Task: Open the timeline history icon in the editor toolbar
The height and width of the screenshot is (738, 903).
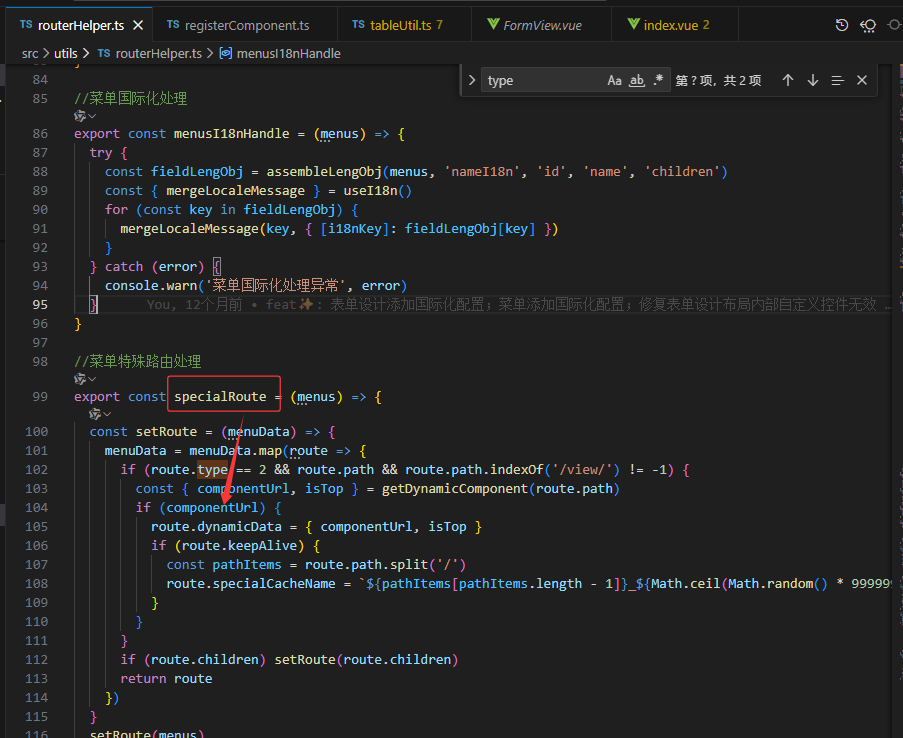Action: coord(842,25)
